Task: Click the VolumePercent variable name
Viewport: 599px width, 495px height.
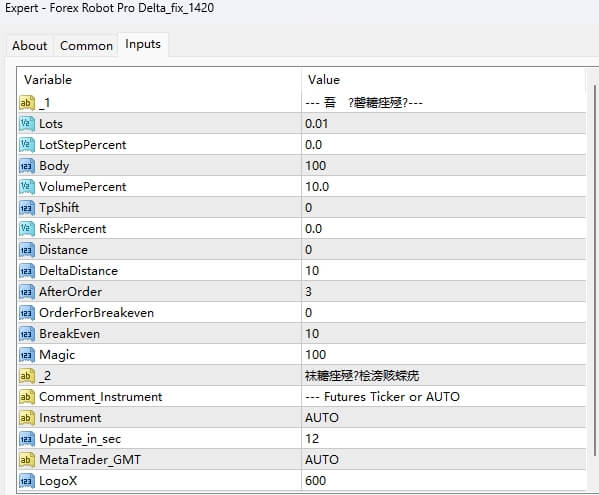Action: click(x=83, y=187)
